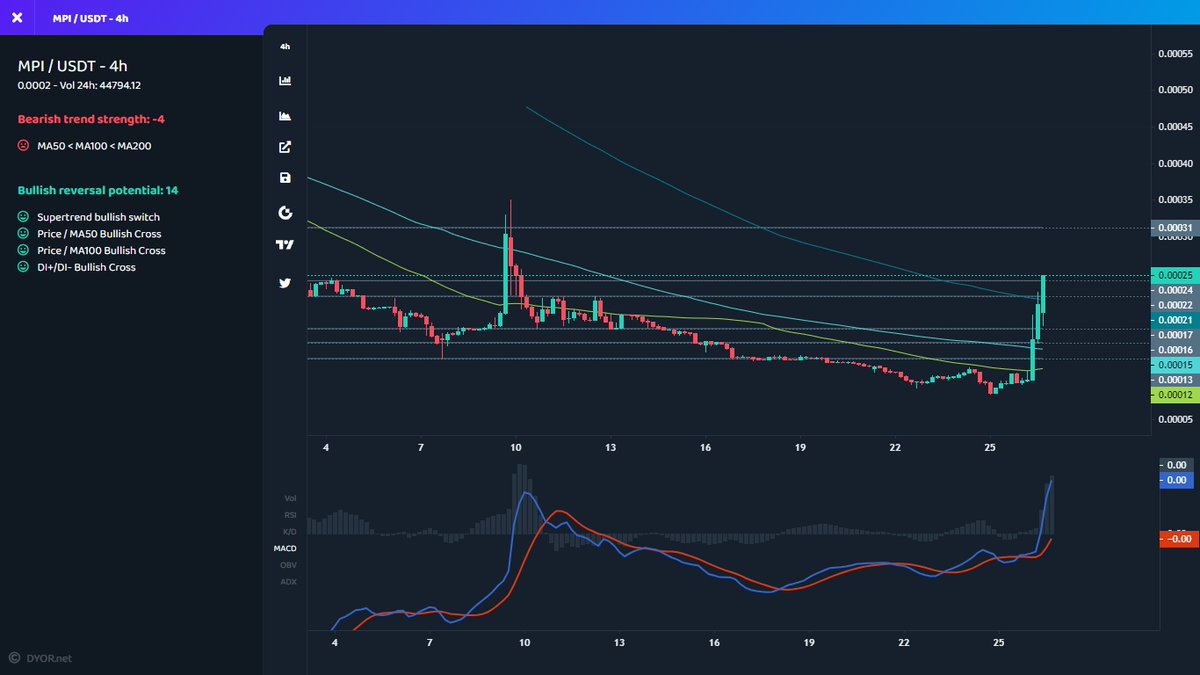The width and height of the screenshot is (1200, 675).
Task: Click the blue 0.00 MACD value label
Action: click(x=1175, y=480)
